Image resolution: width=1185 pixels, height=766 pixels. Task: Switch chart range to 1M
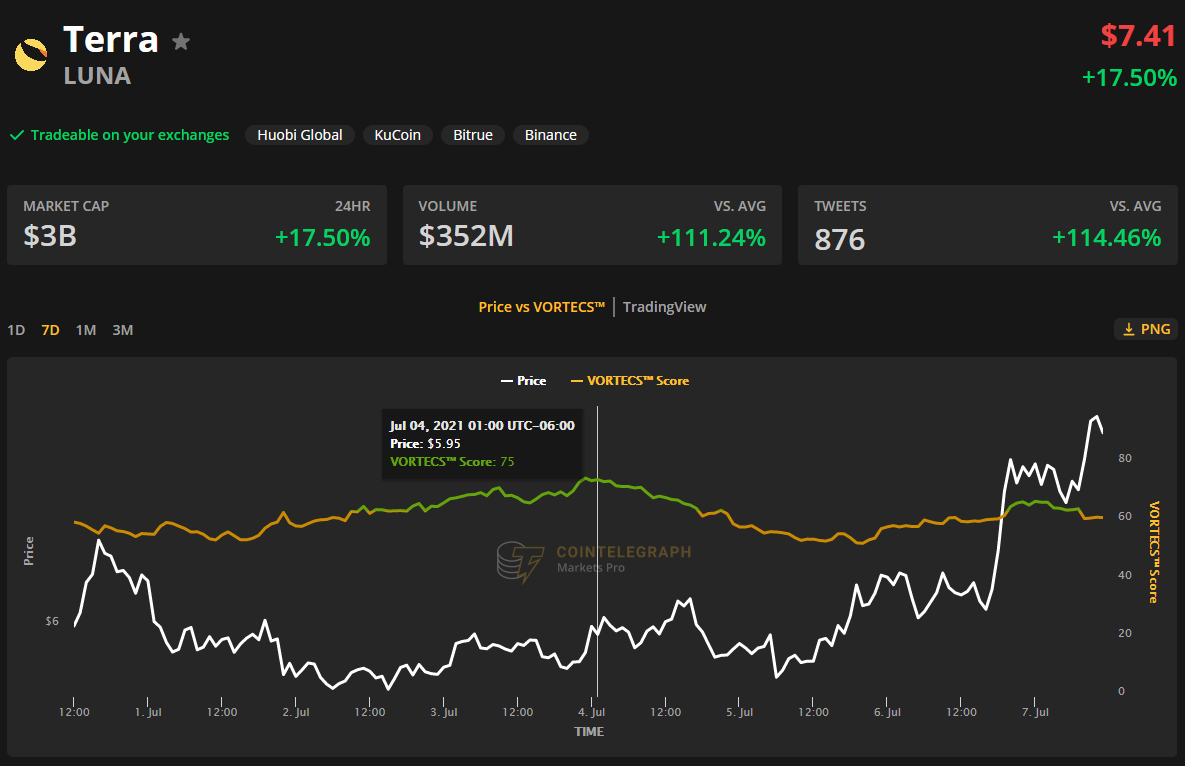(x=86, y=330)
